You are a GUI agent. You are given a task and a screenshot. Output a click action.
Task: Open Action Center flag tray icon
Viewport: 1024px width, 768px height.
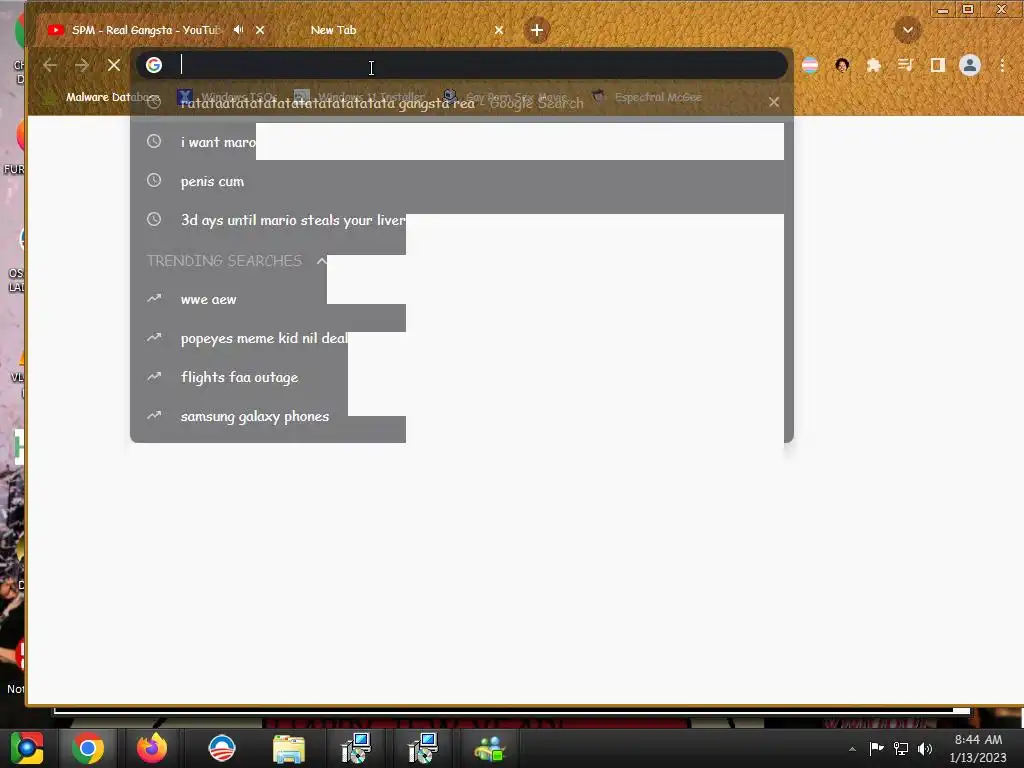pyautogui.click(x=876, y=748)
